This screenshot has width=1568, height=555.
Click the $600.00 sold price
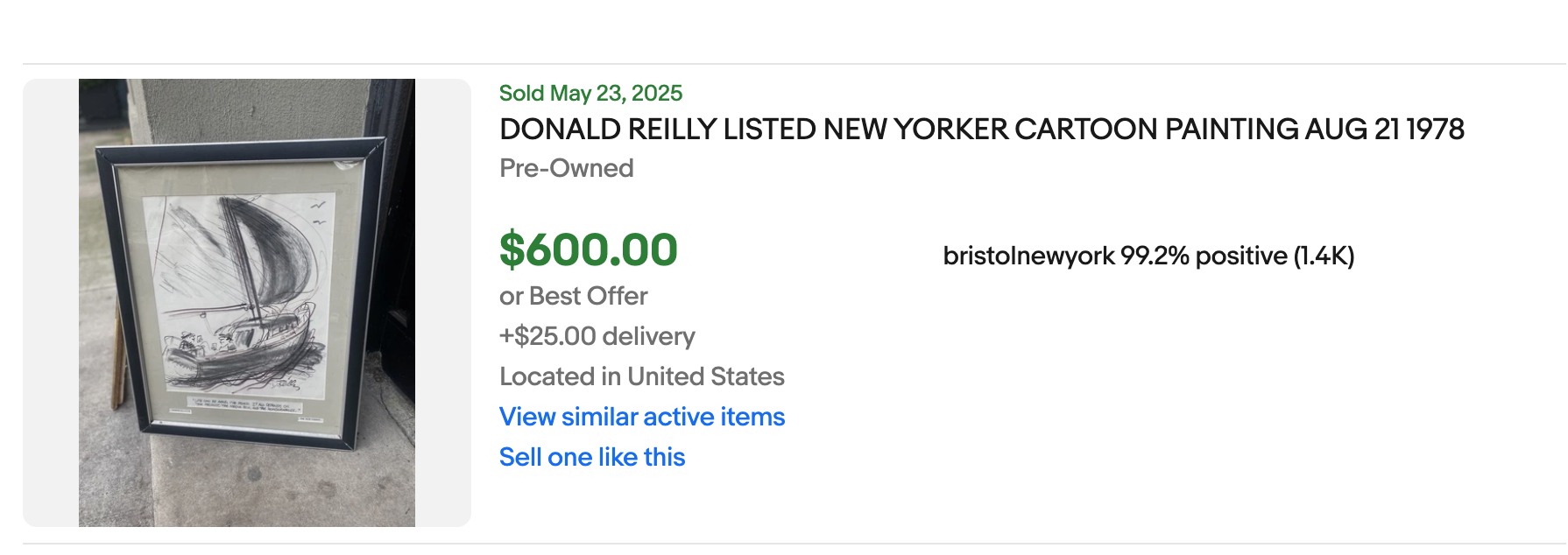588,250
